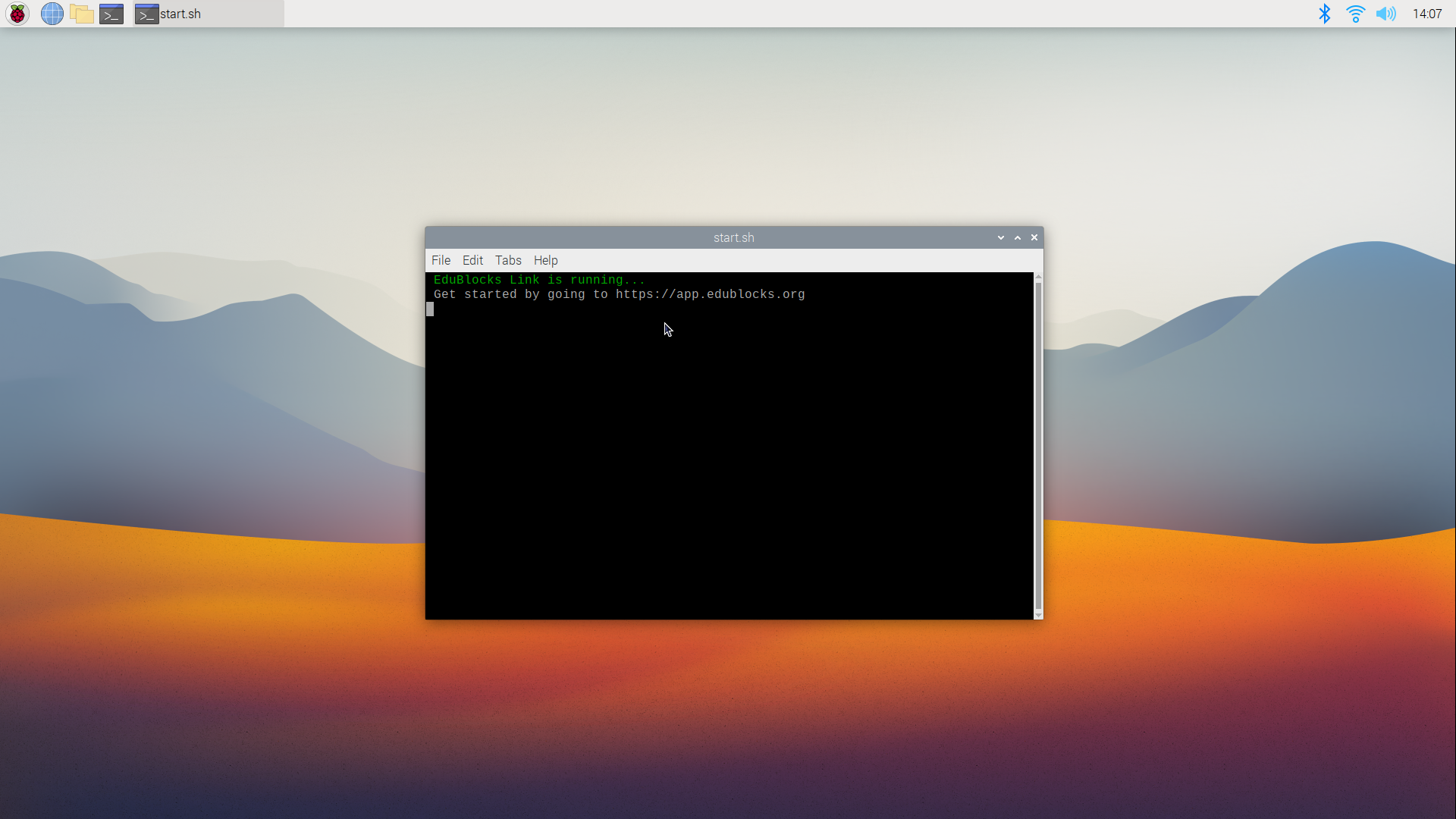Click the Bluetooth tray icon

click(x=1324, y=14)
